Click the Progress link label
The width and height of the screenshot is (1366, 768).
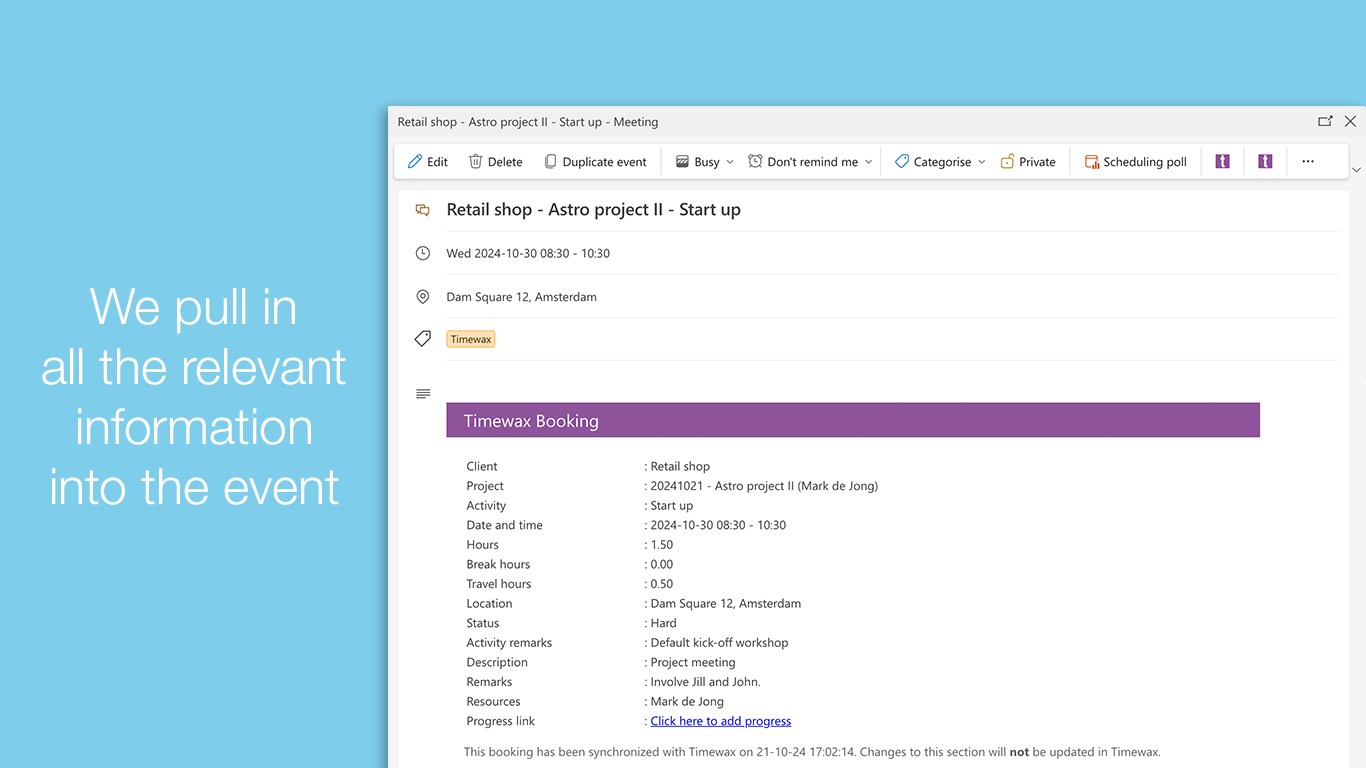coord(501,721)
